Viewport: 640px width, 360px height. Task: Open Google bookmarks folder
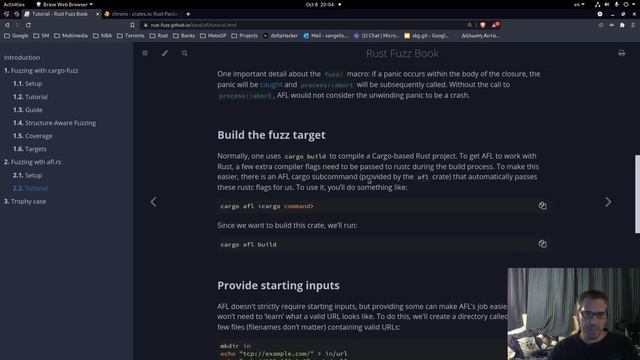click(x=16, y=36)
